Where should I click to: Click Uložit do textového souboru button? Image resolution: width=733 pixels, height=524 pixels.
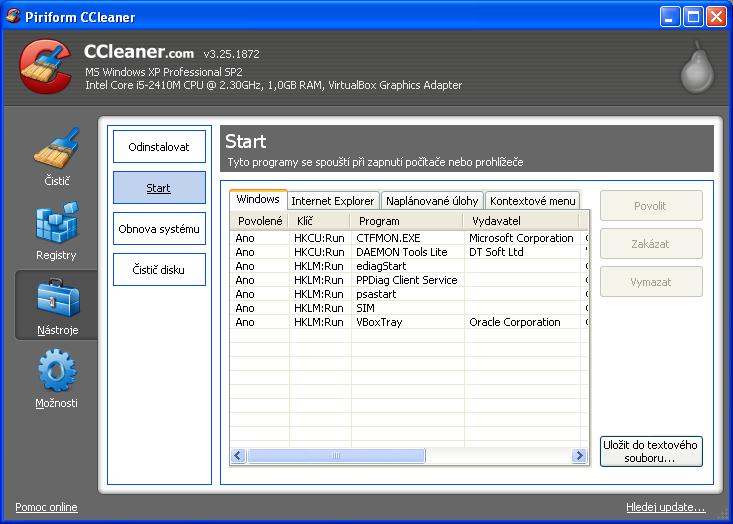651,451
